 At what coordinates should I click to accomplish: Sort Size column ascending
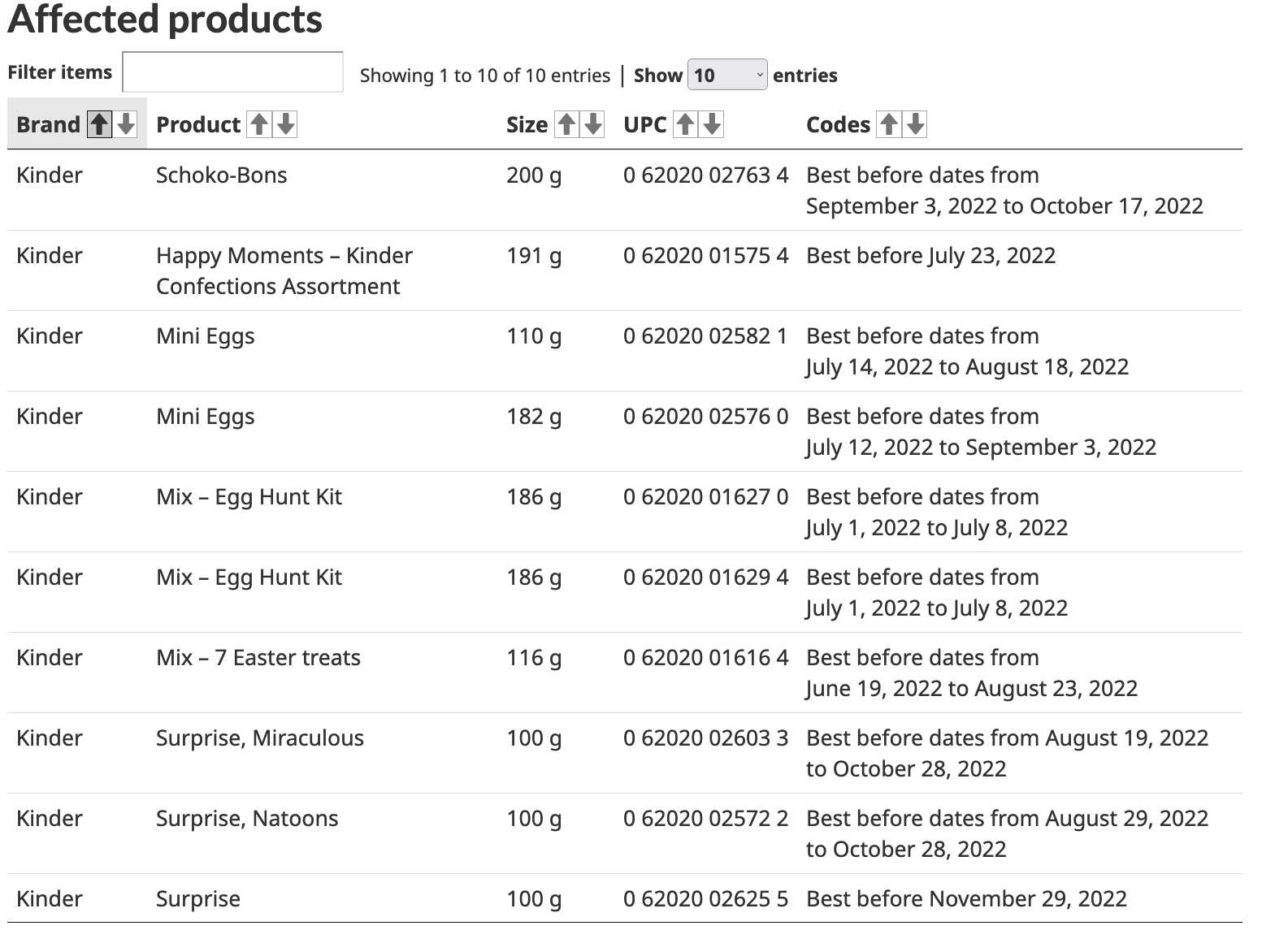click(566, 124)
